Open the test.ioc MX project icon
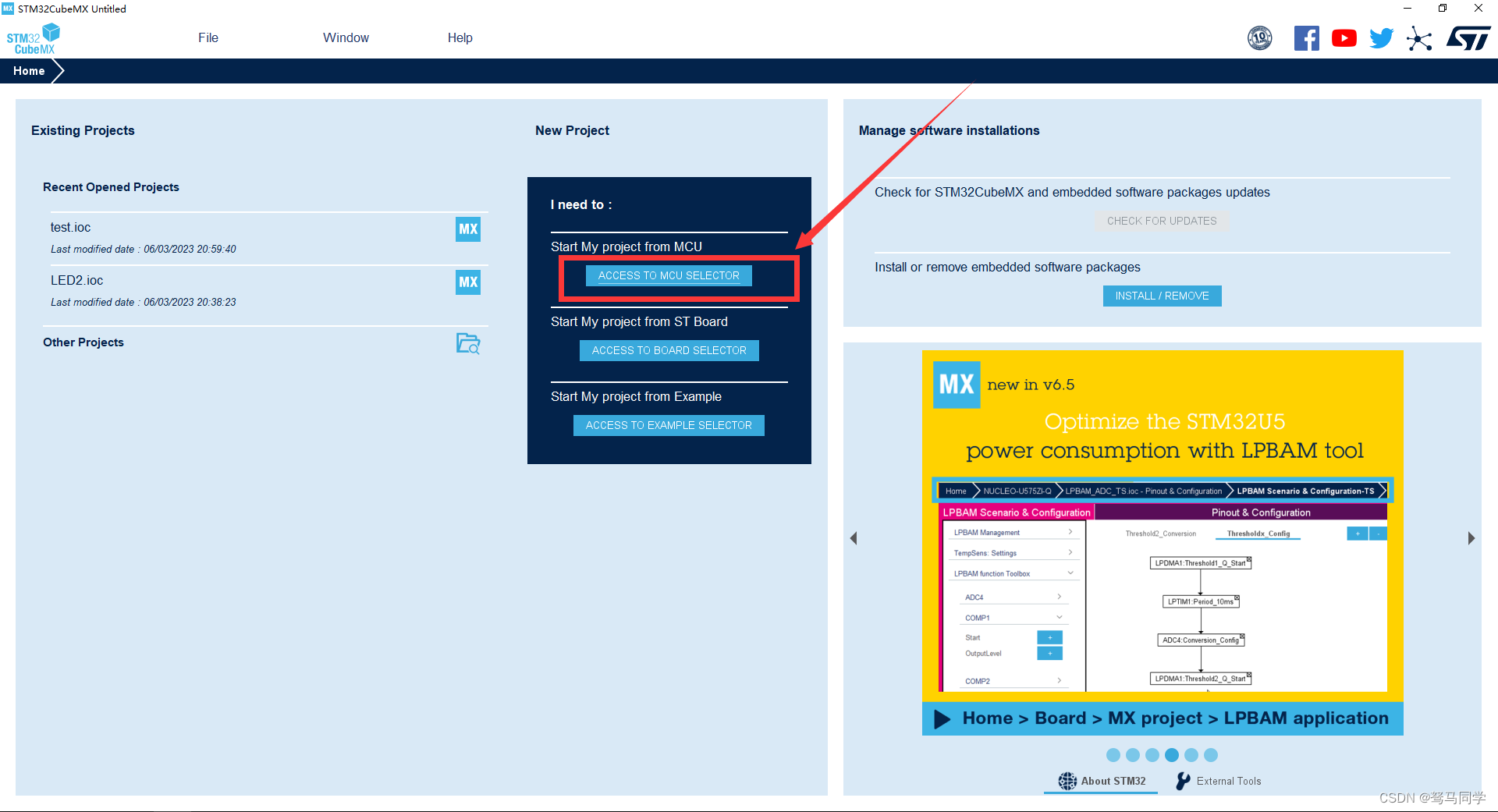 pos(468,229)
